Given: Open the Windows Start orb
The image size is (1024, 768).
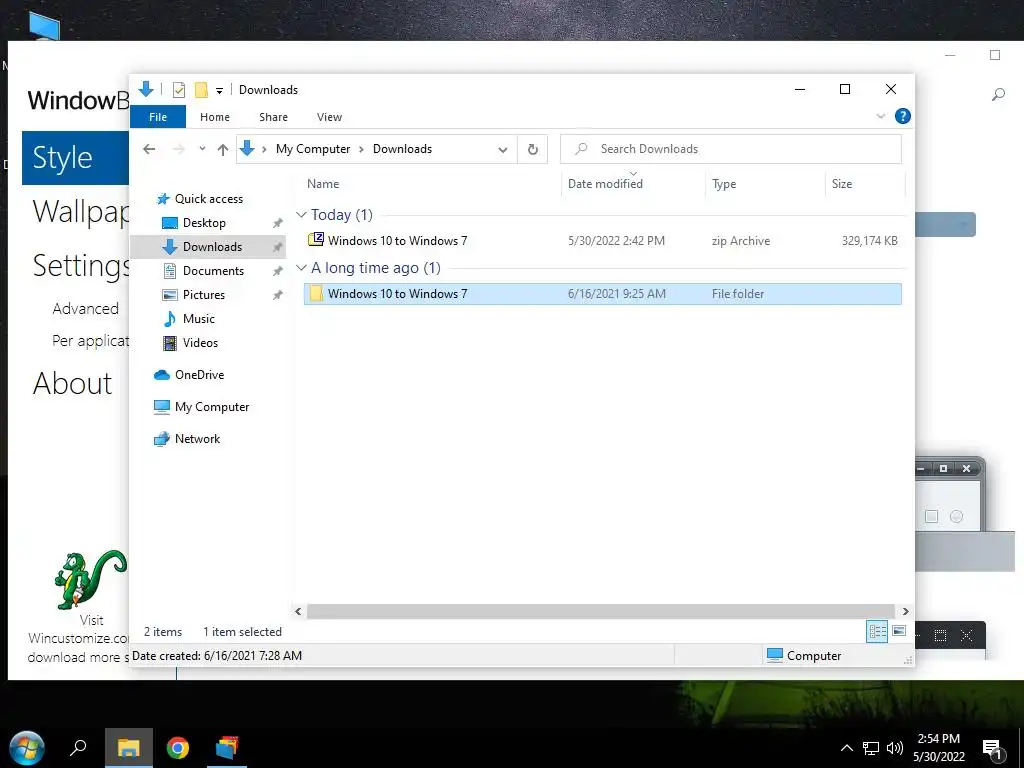Looking at the screenshot, I should [27, 748].
